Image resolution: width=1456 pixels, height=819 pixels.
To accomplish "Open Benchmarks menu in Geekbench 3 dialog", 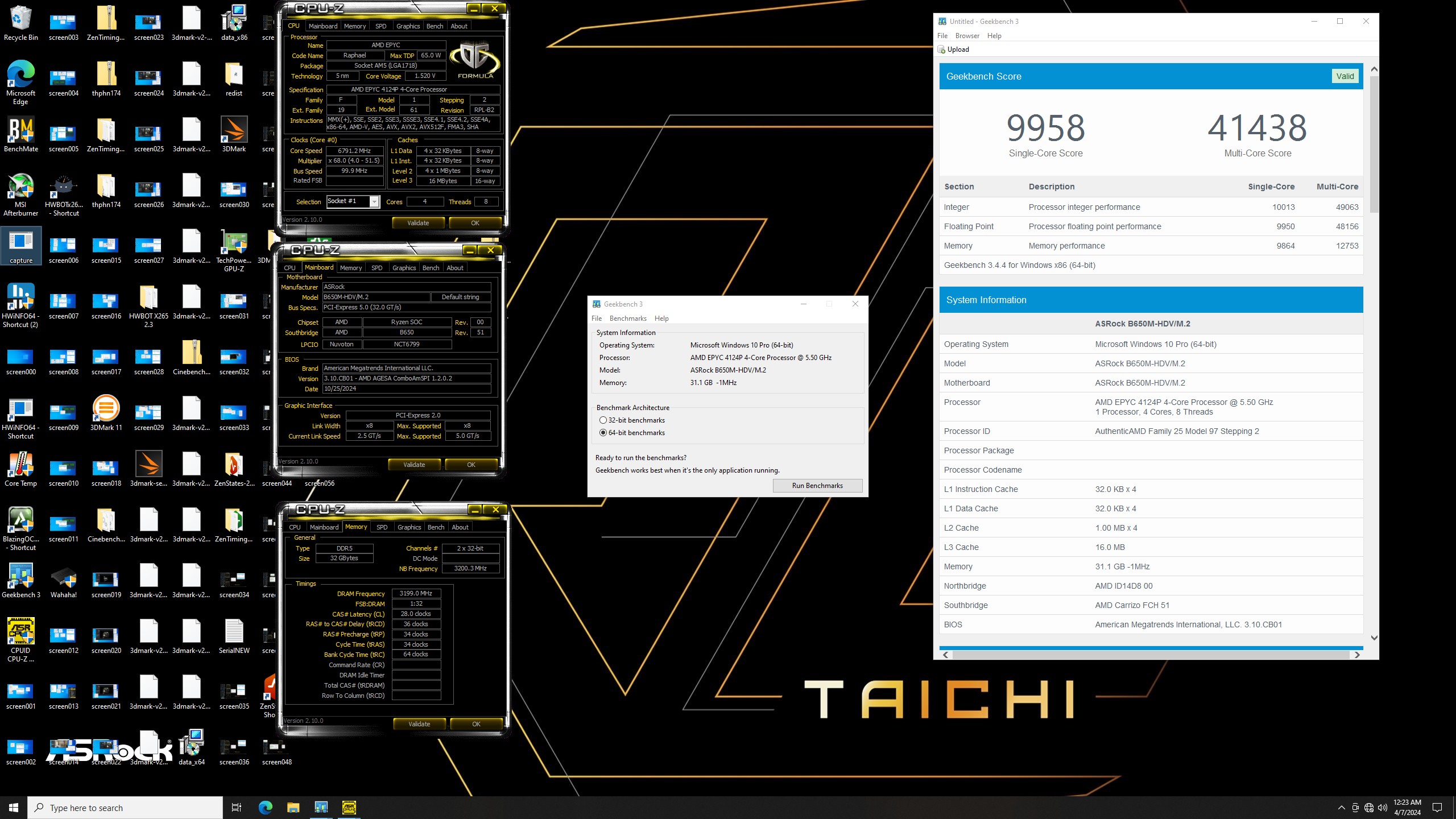I will [x=628, y=318].
